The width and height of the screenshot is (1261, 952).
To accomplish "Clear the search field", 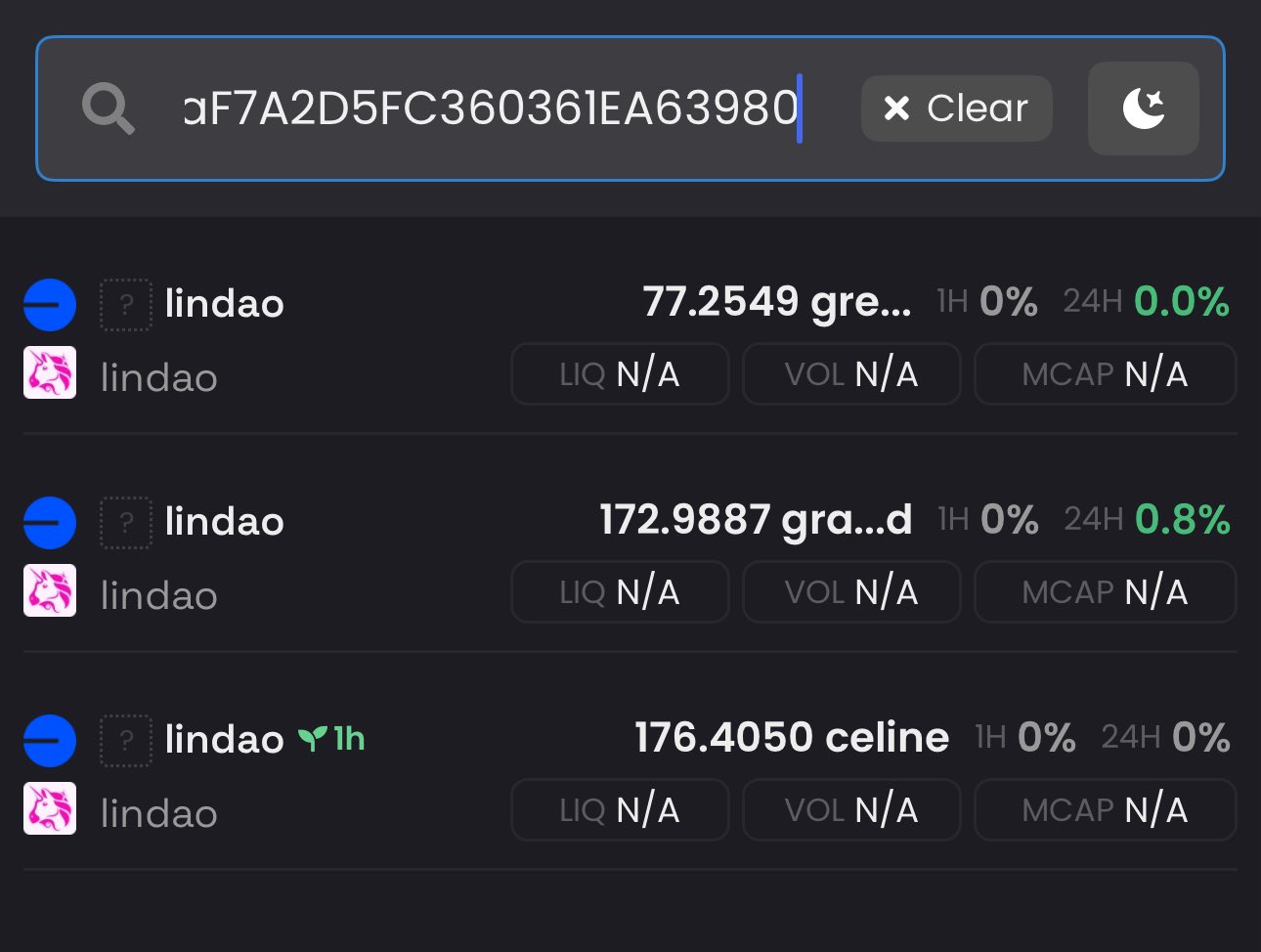I will [x=956, y=108].
